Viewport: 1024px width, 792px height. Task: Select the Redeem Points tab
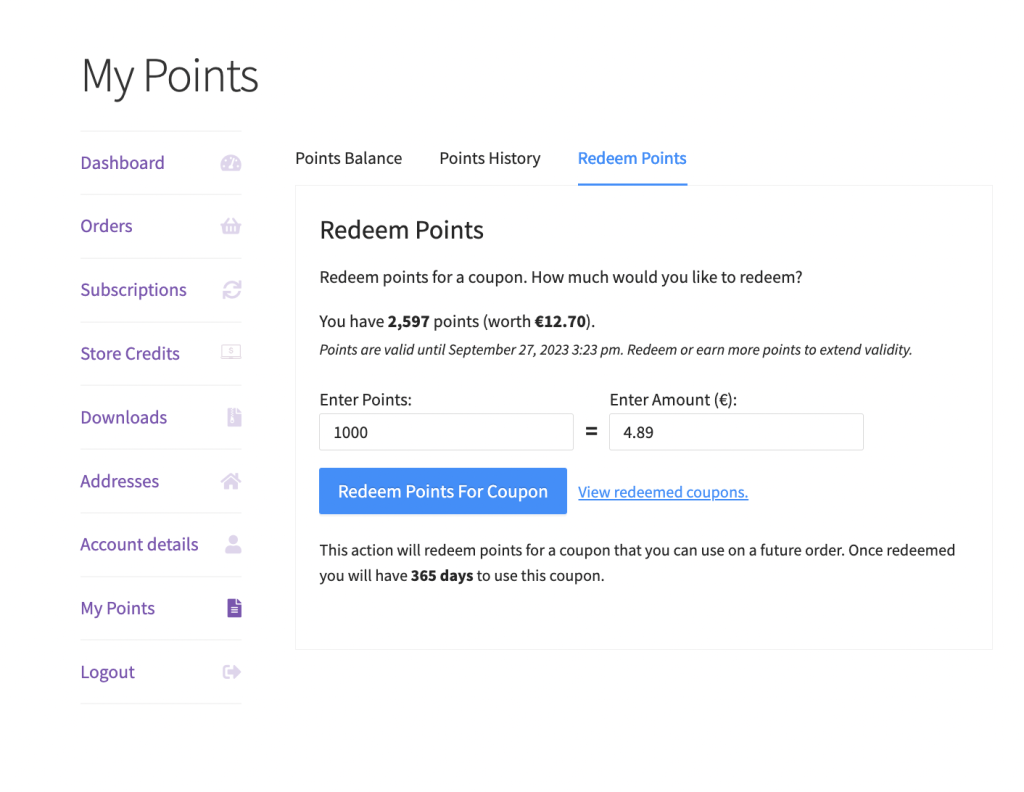632,158
